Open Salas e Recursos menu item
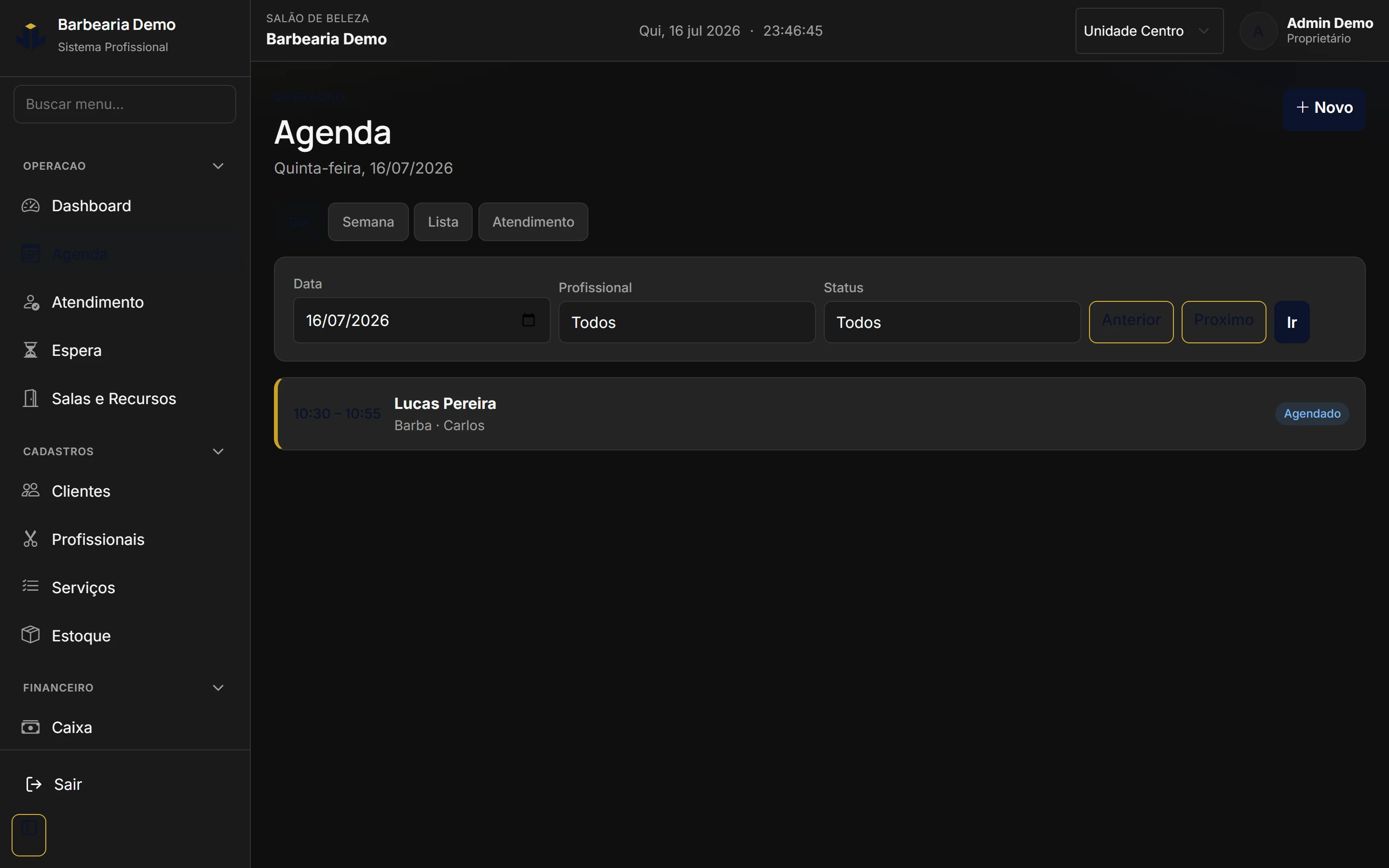The image size is (1389, 868). [x=125, y=398]
